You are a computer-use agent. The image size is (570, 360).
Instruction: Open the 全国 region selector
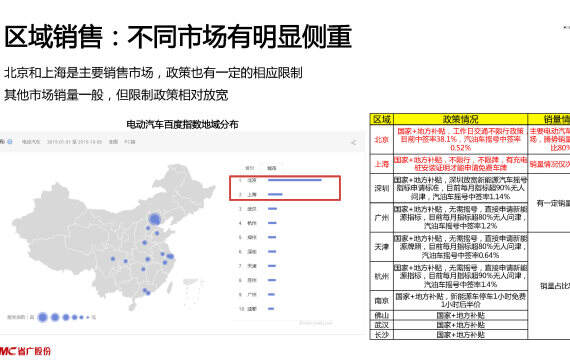click(113, 142)
